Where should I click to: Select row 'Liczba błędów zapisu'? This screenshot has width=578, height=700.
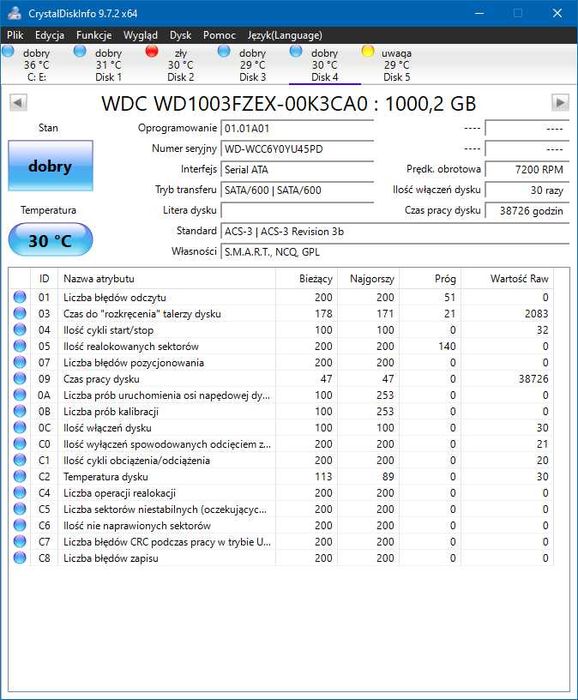point(281,558)
